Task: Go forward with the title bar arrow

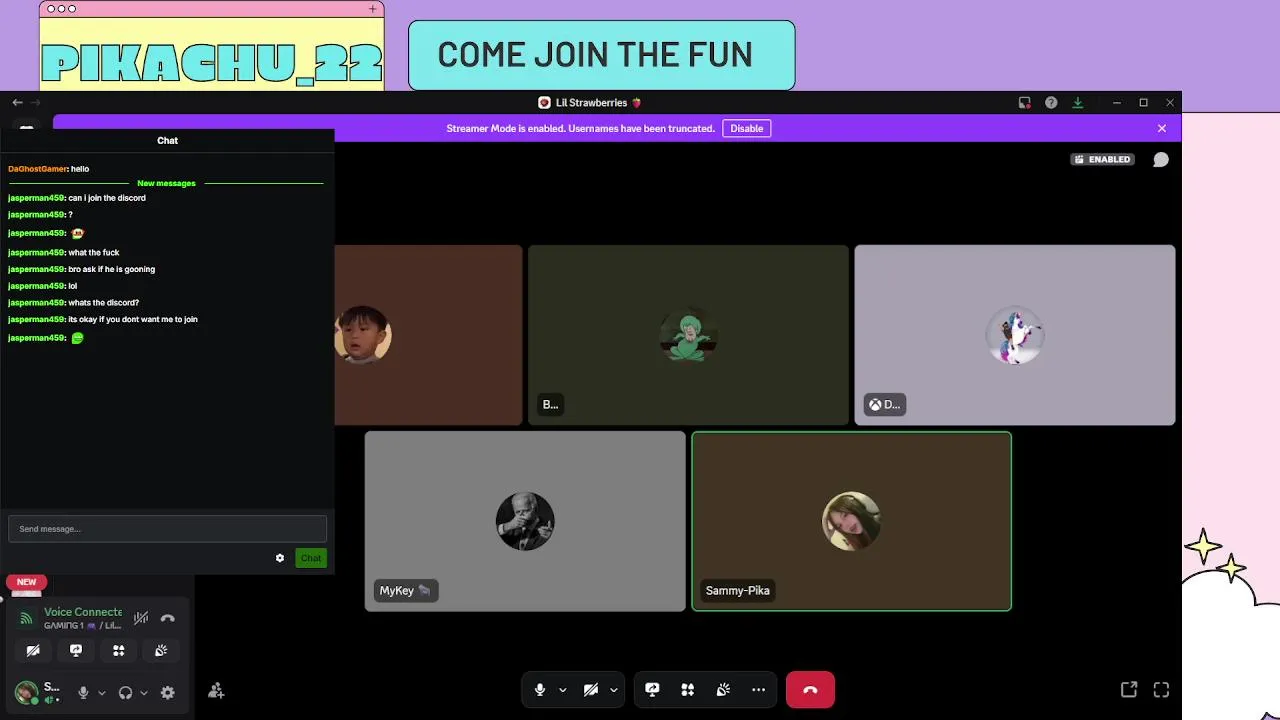Action: 35,102
